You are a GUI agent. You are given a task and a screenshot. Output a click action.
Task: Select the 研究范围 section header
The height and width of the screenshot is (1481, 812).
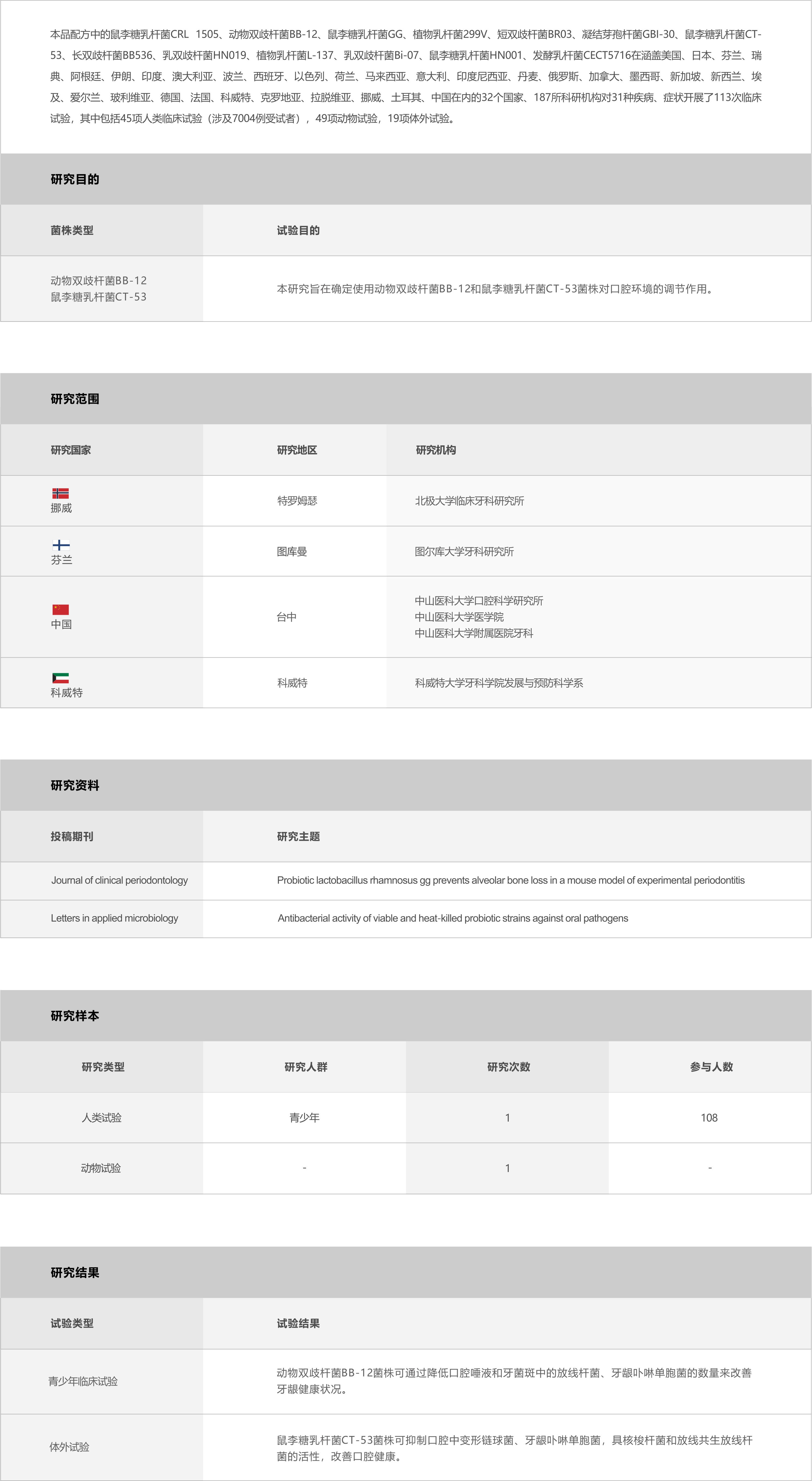pos(406,399)
